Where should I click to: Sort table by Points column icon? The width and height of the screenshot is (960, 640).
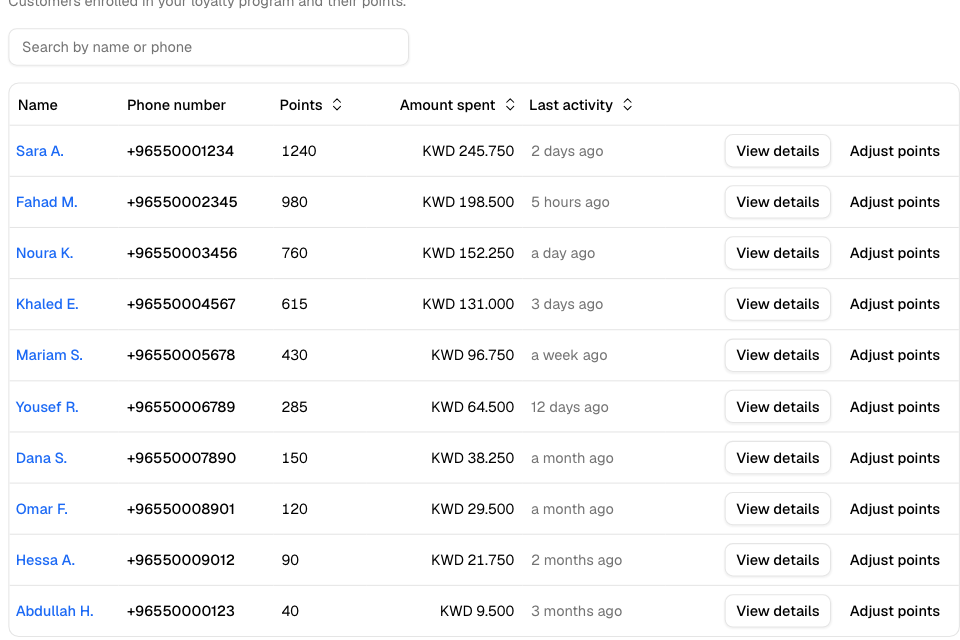click(x=337, y=105)
